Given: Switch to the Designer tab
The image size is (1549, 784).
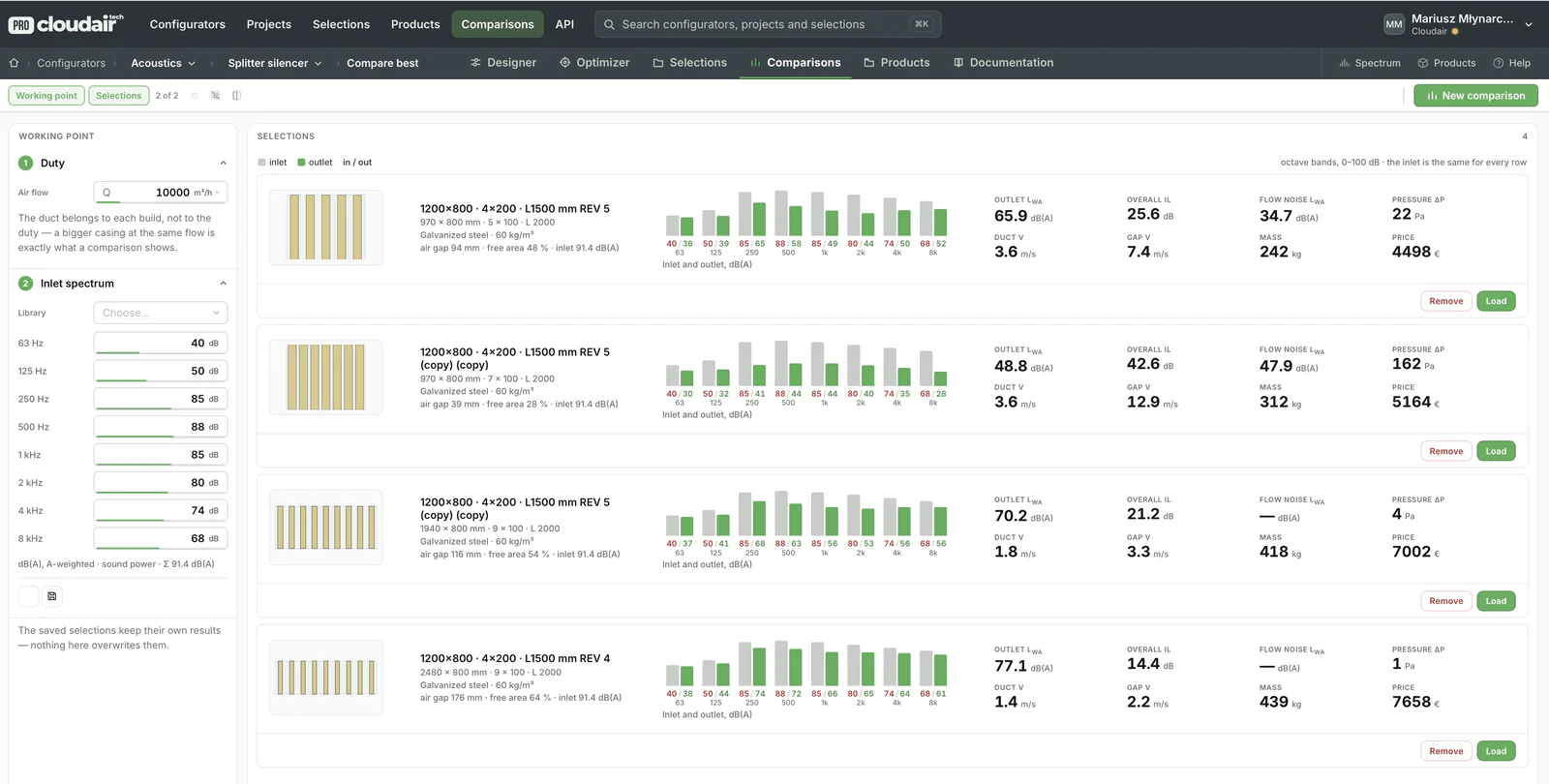Looking at the screenshot, I should pos(503,63).
